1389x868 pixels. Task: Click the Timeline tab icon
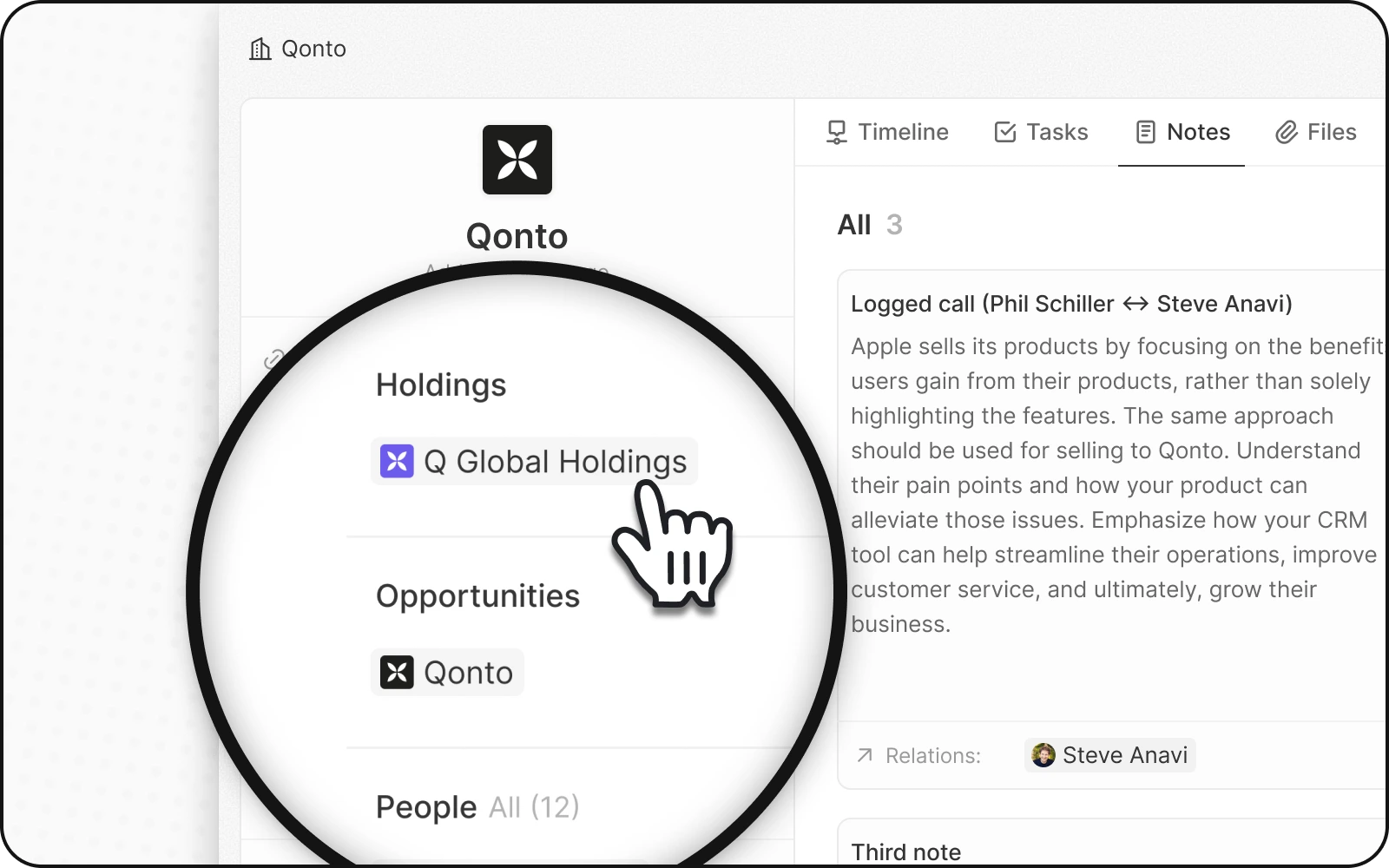[x=836, y=132]
